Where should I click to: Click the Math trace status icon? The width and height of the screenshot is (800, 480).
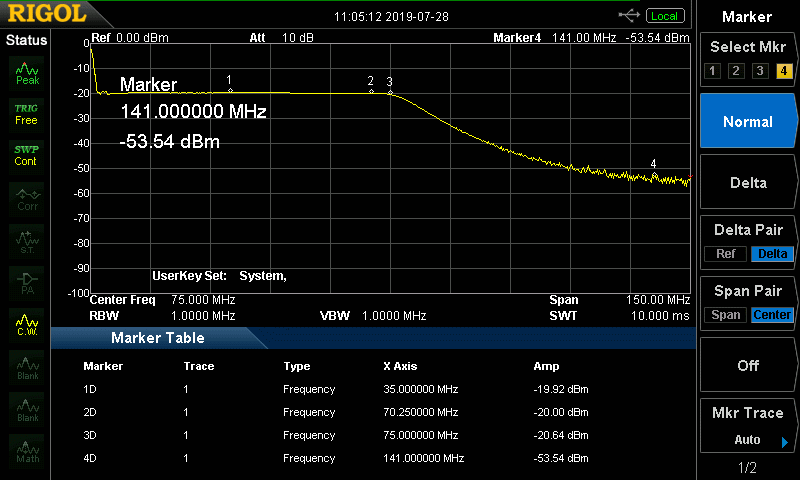point(26,451)
